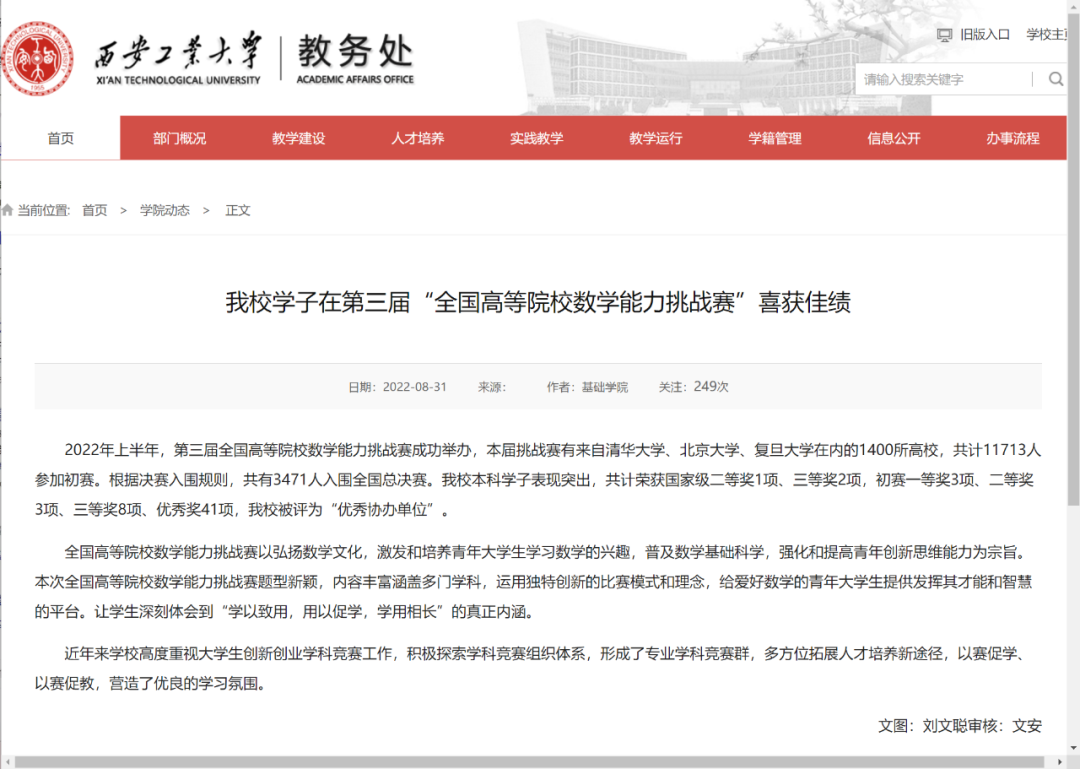The width and height of the screenshot is (1080, 769).
Task: Open the 首页 navigation tab
Action: [x=60, y=139]
